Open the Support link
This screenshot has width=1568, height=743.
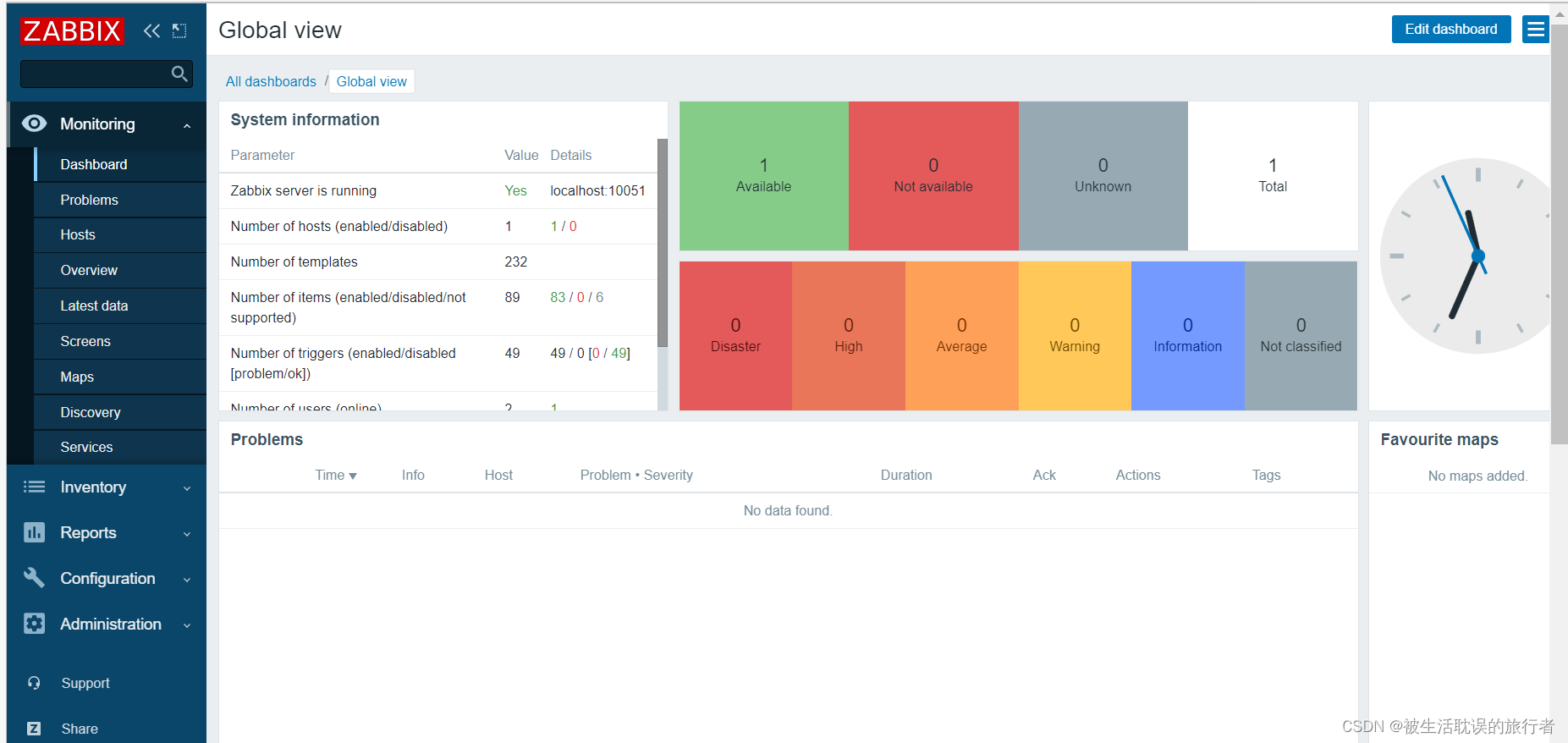coord(85,683)
